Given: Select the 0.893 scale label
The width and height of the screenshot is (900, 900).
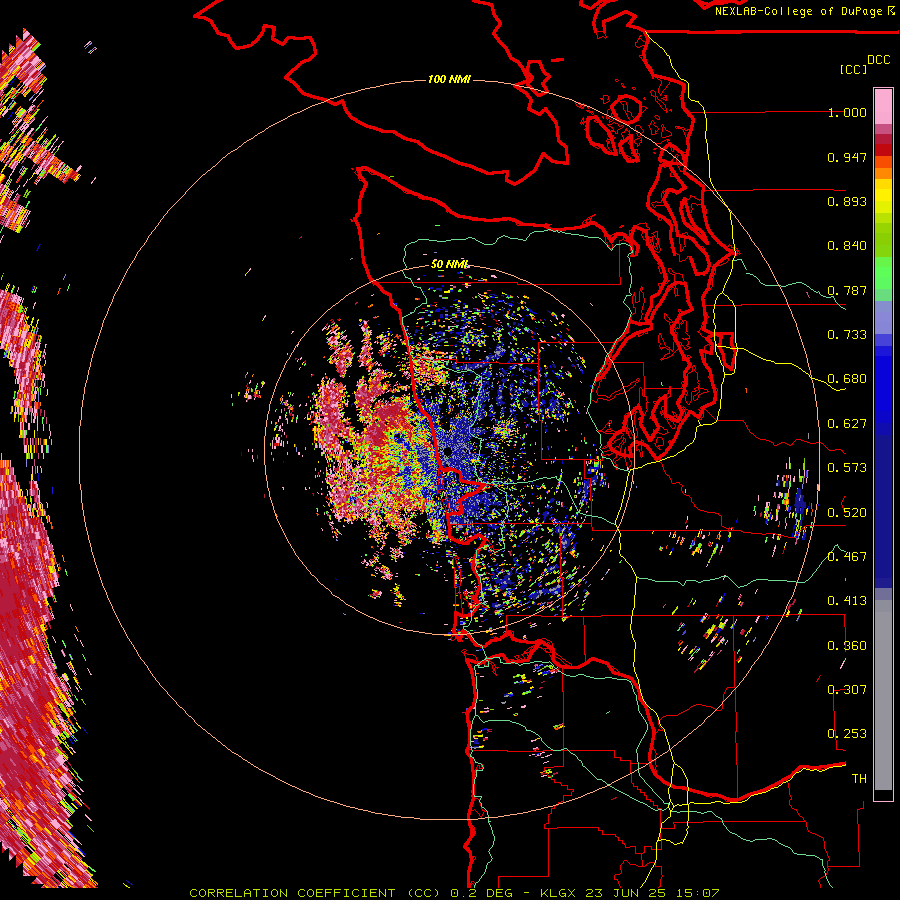Looking at the screenshot, I should 847,201.
